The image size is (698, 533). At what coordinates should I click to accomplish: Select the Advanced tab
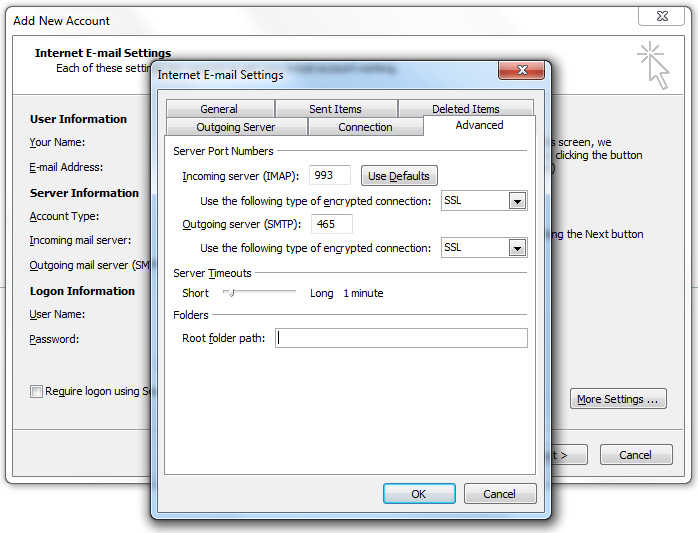(x=479, y=126)
